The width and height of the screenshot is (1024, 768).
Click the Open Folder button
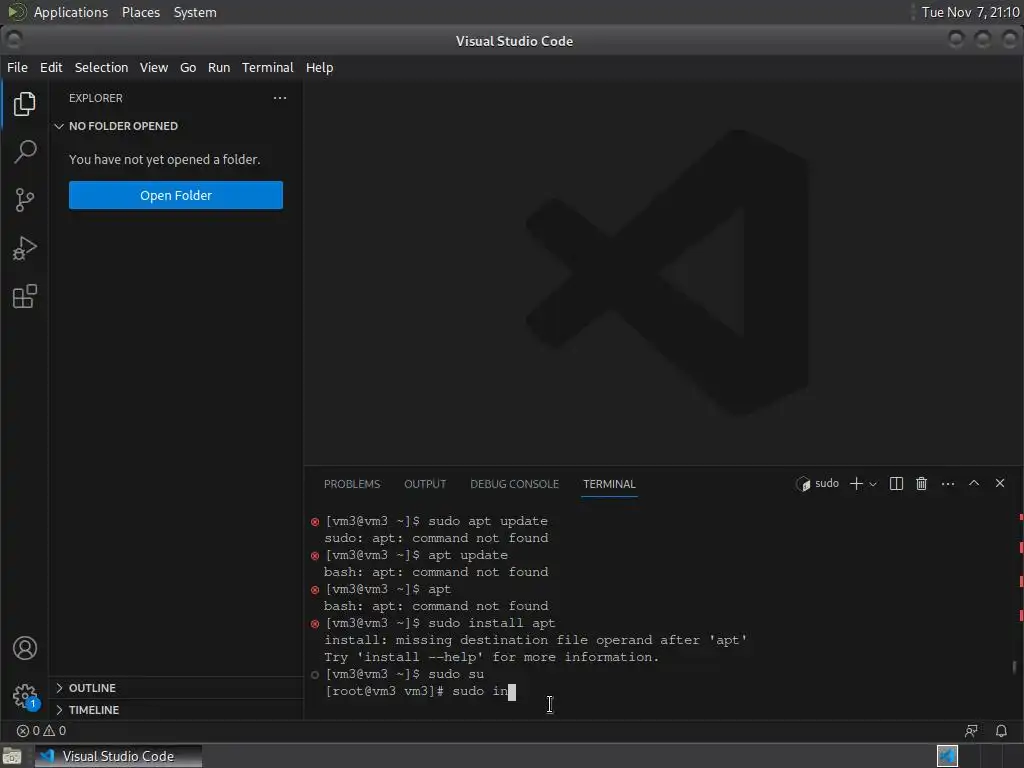pyautogui.click(x=176, y=195)
